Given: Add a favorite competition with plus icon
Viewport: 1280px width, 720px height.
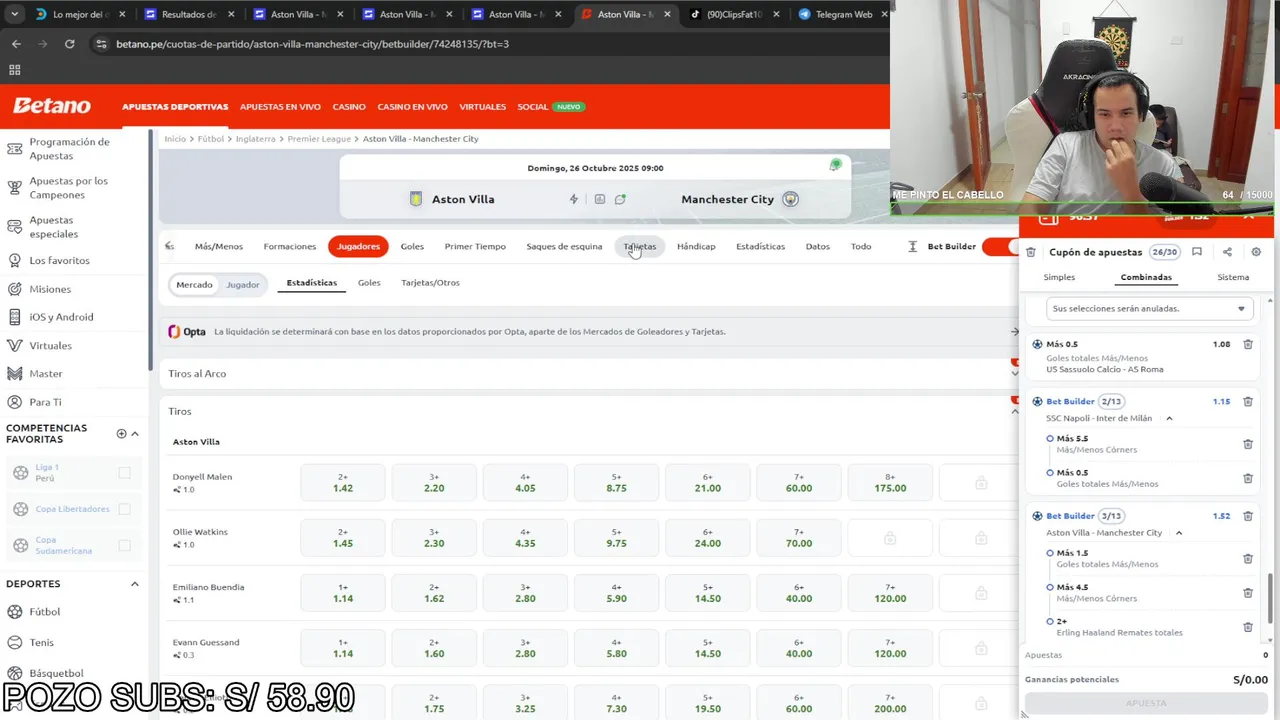Looking at the screenshot, I should click(121, 434).
